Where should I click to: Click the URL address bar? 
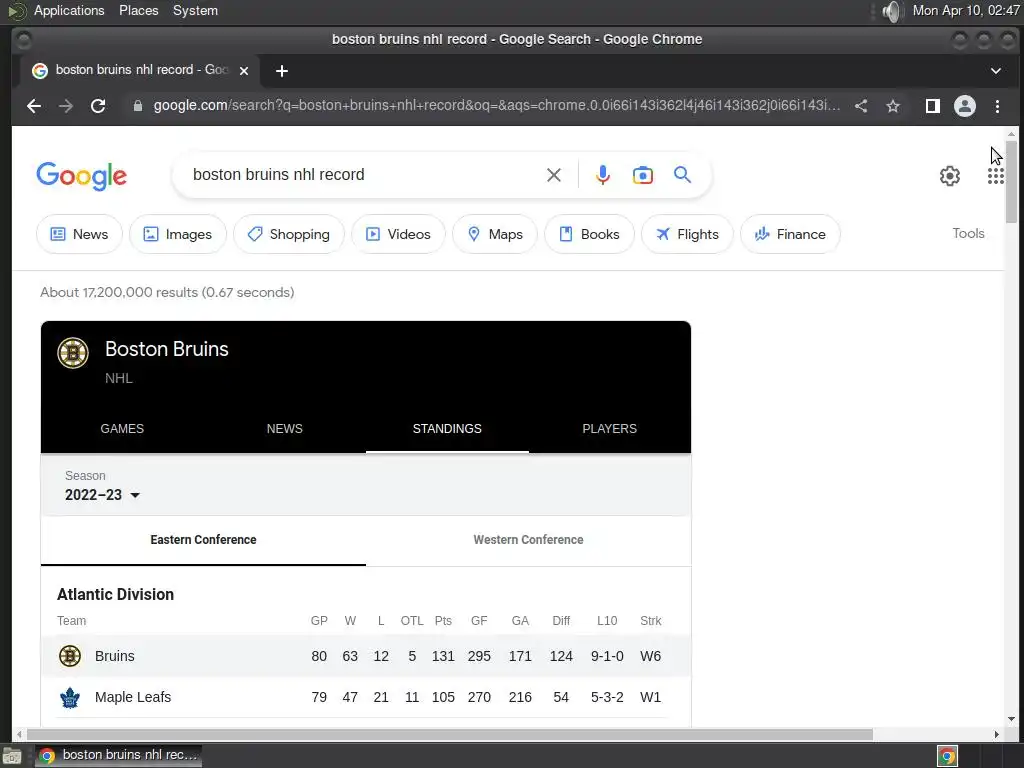coord(496,106)
